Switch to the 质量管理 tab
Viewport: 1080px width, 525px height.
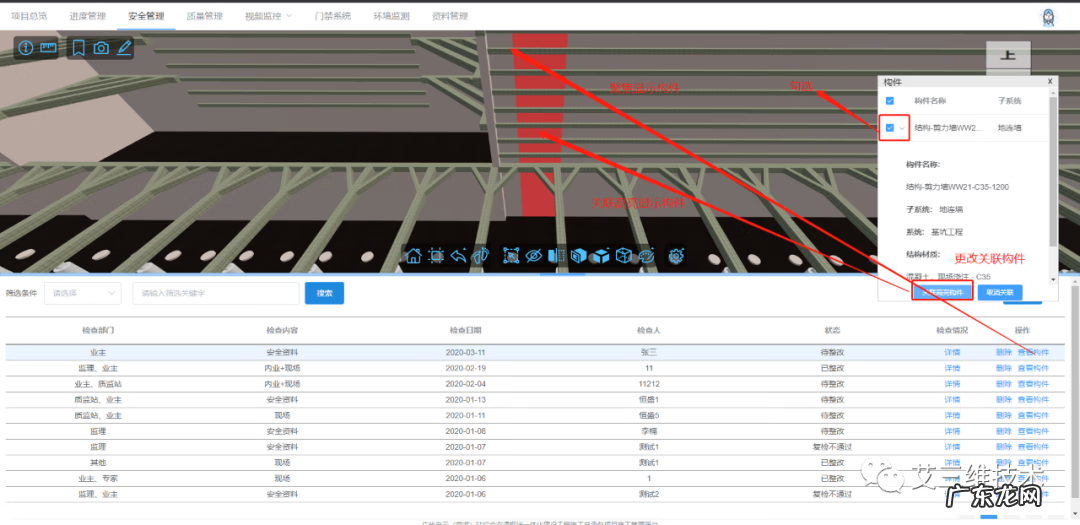click(x=205, y=17)
